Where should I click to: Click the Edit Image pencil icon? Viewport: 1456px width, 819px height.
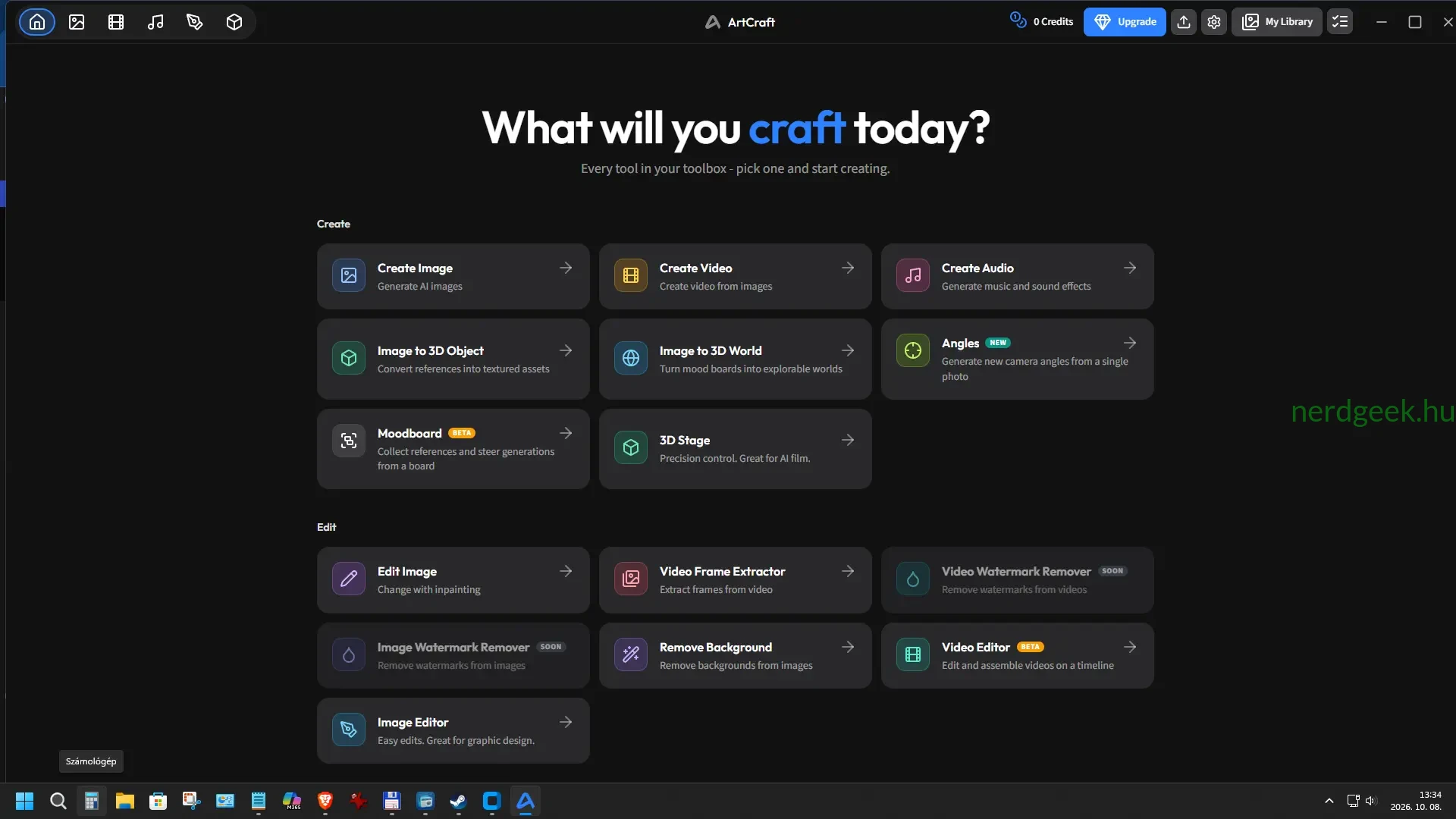coord(349,579)
